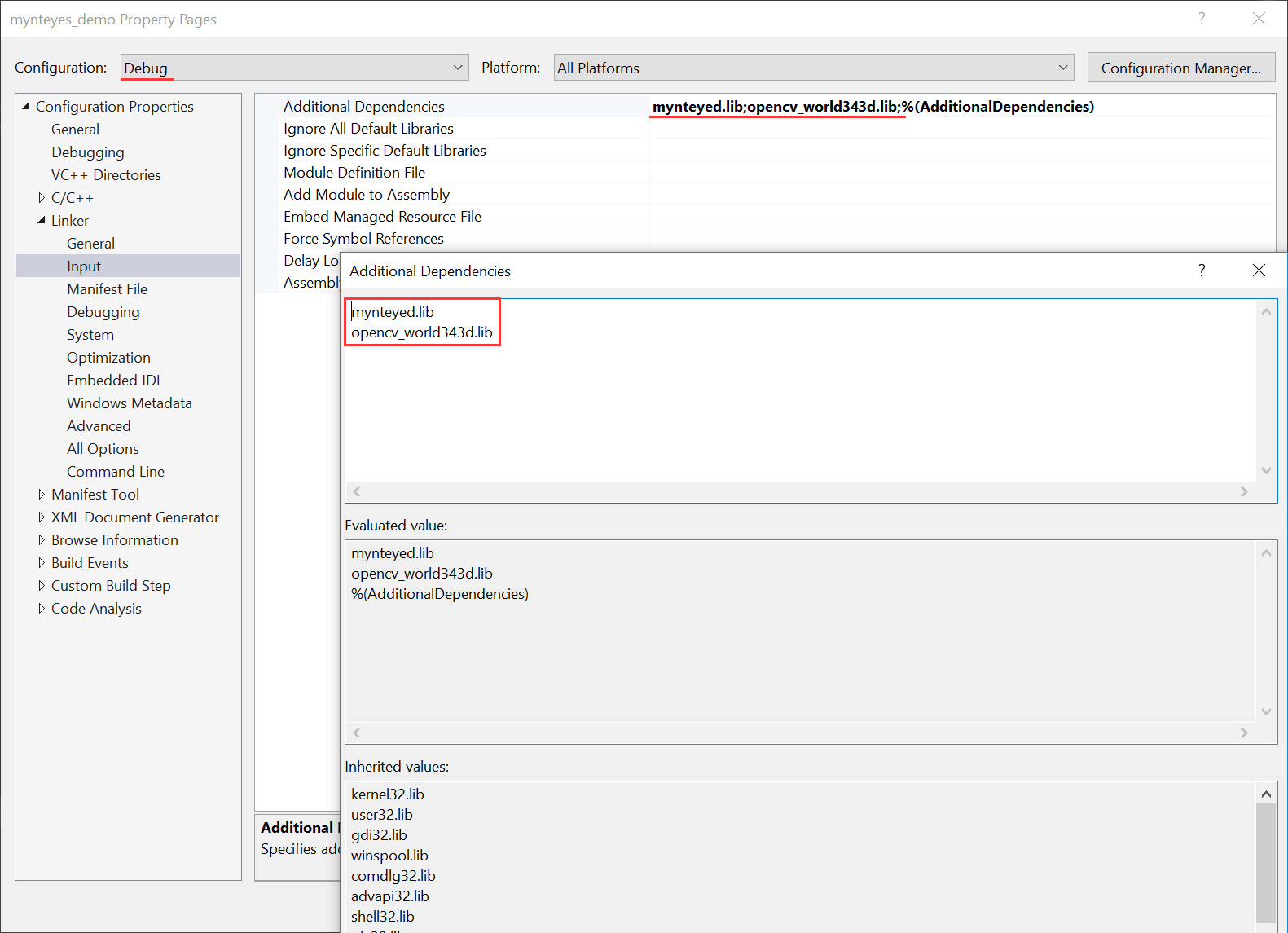Select the Browse Information label
The image size is (1288, 933).
pyautogui.click(x=115, y=540)
